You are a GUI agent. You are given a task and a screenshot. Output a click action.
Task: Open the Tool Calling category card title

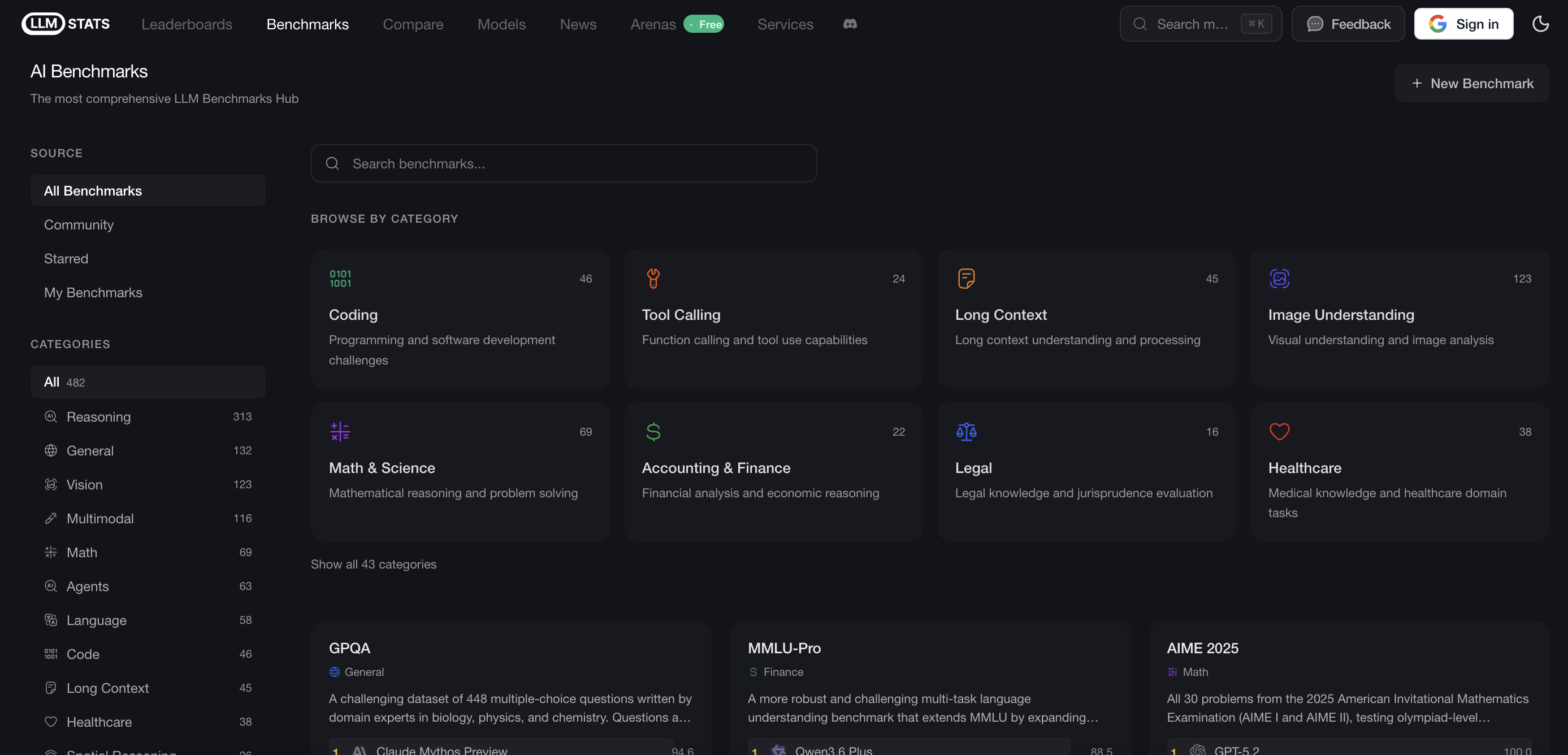coord(681,315)
